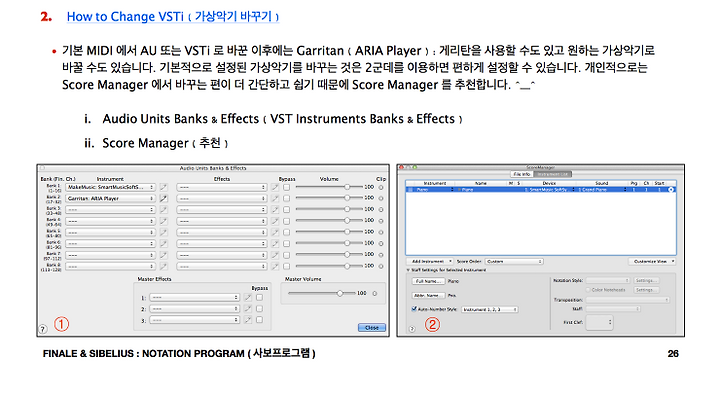Open Bank 1 MakeMusic SmartMusicSoftSynth instrument dropdown
Viewport: 720px width, 396px height.
coord(110,187)
